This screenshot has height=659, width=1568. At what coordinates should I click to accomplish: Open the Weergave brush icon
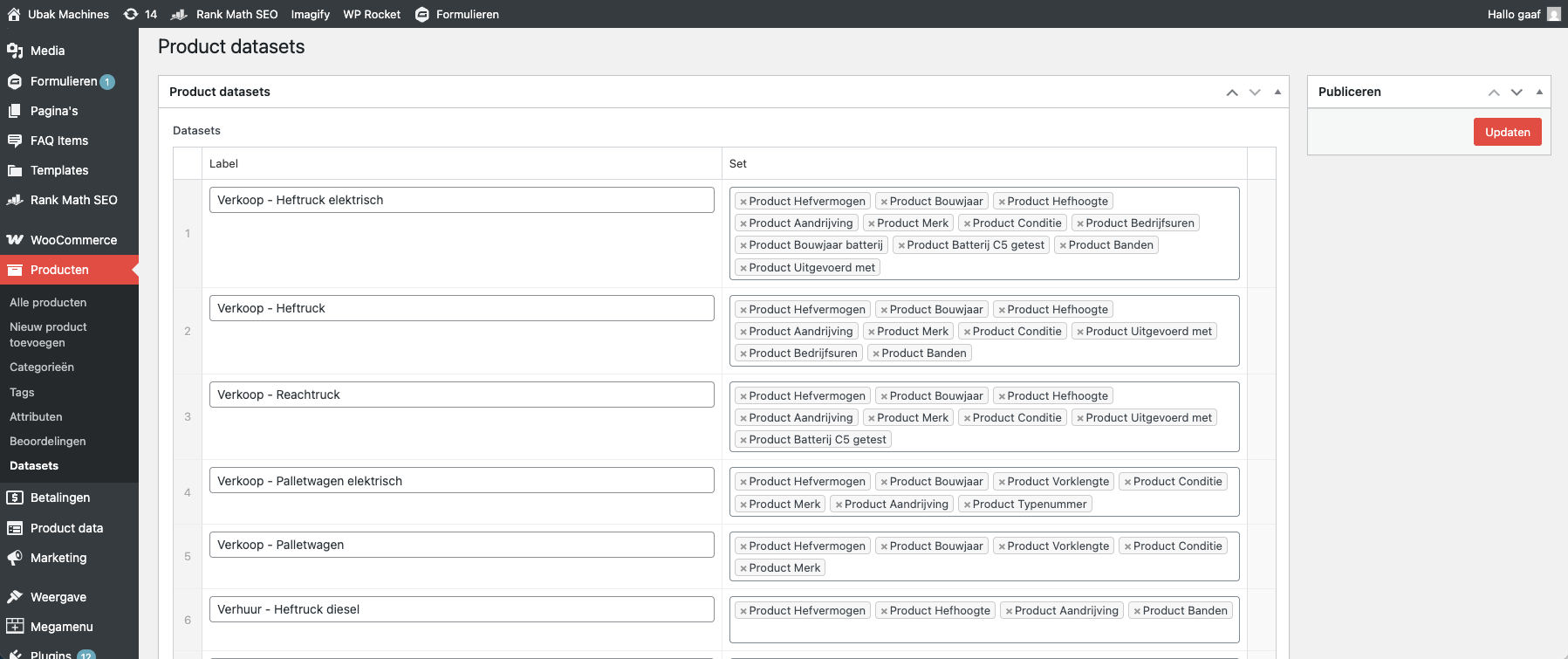(x=15, y=597)
